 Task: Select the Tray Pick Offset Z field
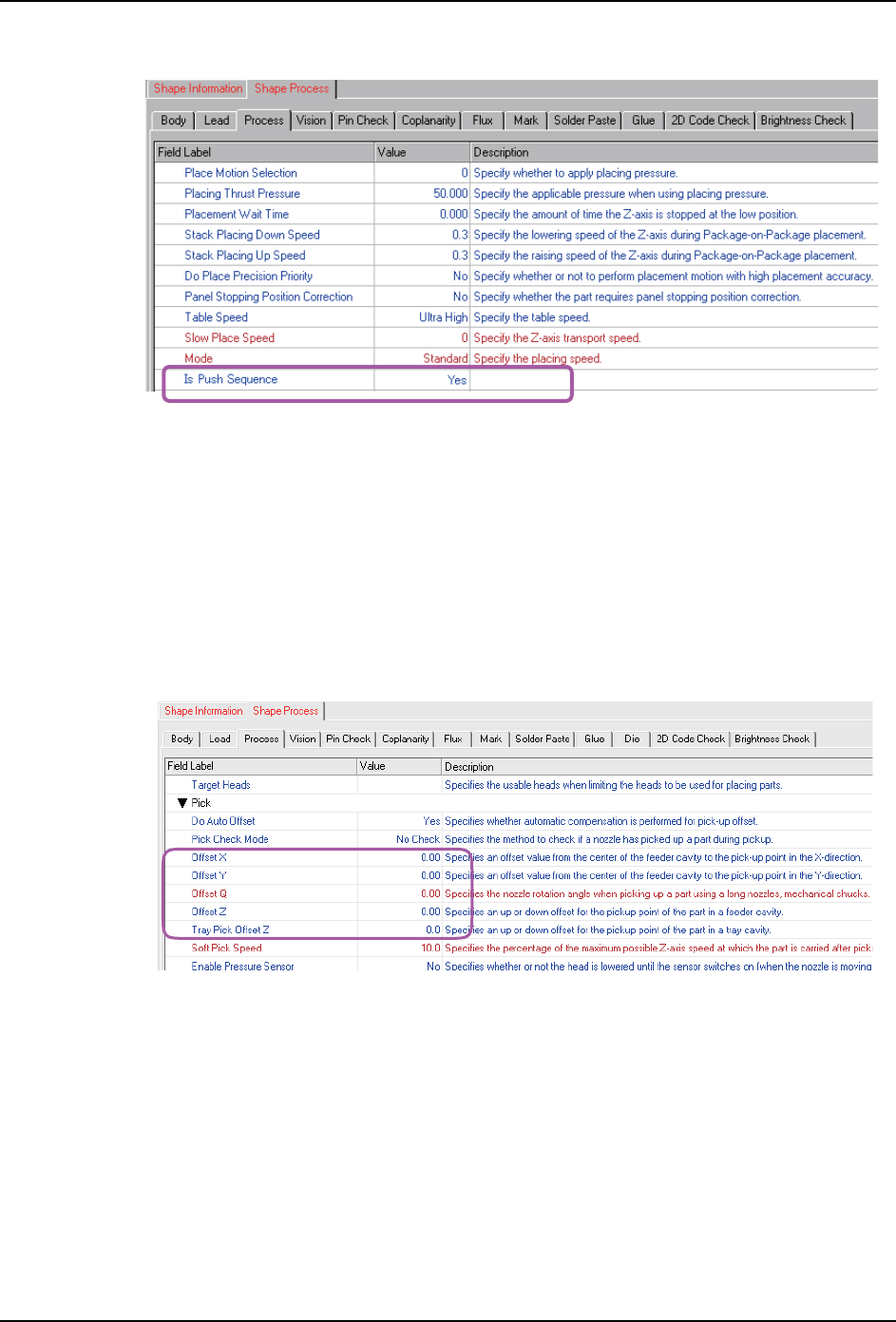tap(230, 929)
